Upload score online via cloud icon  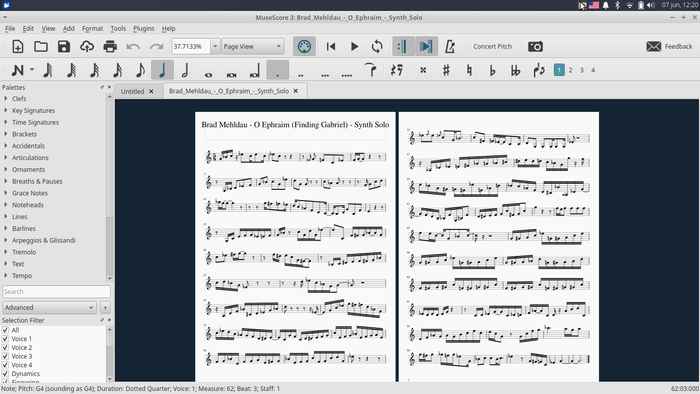pyautogui.click(x=87, y=46)
